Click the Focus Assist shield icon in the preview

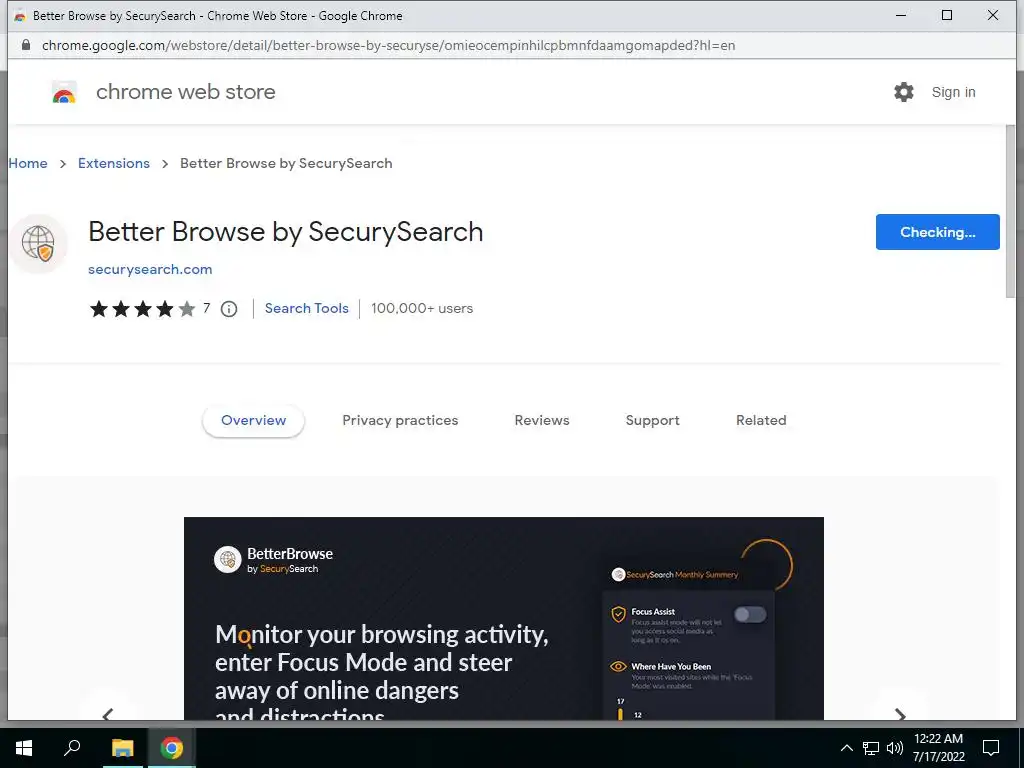618,615
